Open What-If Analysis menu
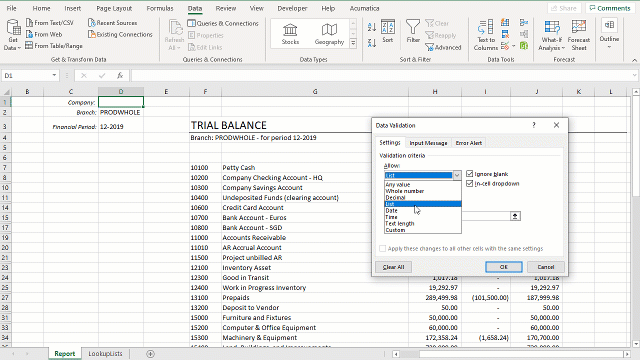Image resolution: width=640 pixels, height=360 pixels. pyautogui.click(x=552, y=36)
